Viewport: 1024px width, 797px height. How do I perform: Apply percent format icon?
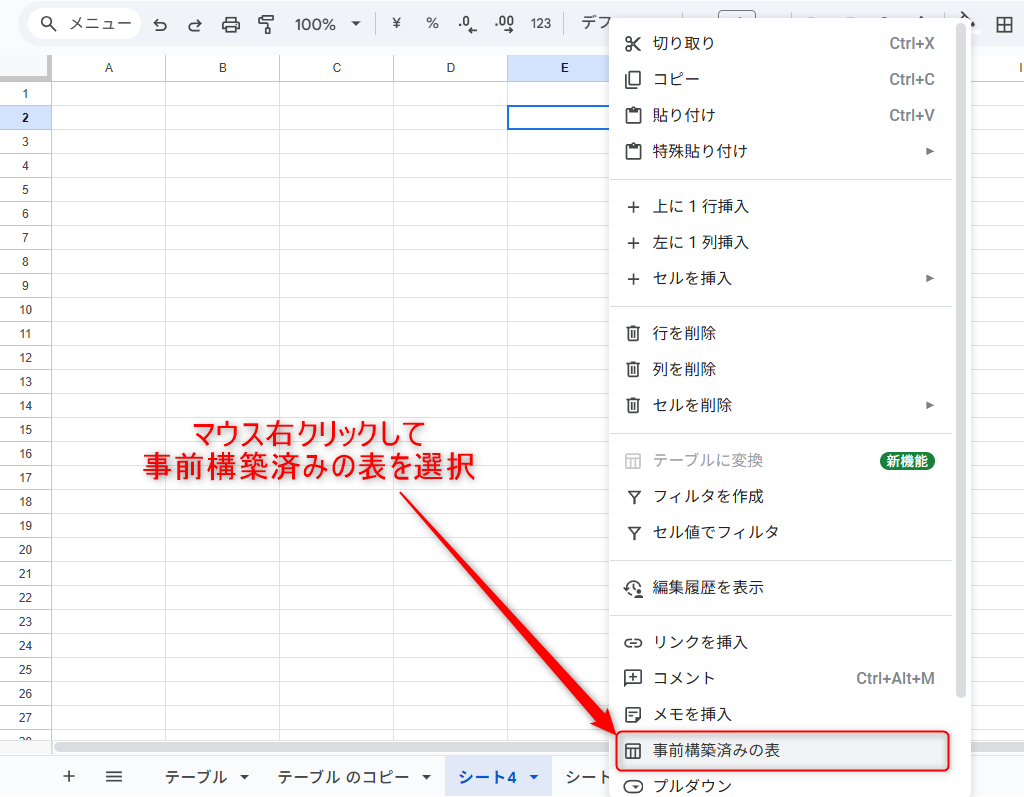click(432, 23)
